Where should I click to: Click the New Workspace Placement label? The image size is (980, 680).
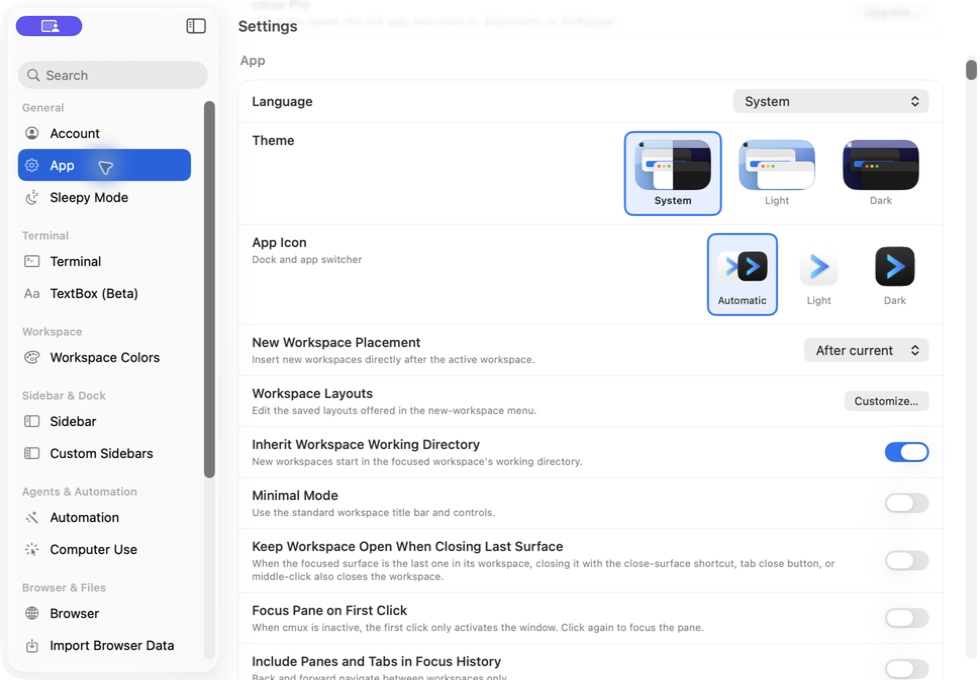pos(336,342)
